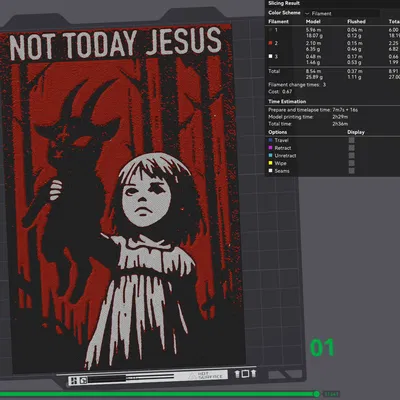Click the 6.35 g model weight value
Viewport: 400px width, 400px height.
click(313, 49)
